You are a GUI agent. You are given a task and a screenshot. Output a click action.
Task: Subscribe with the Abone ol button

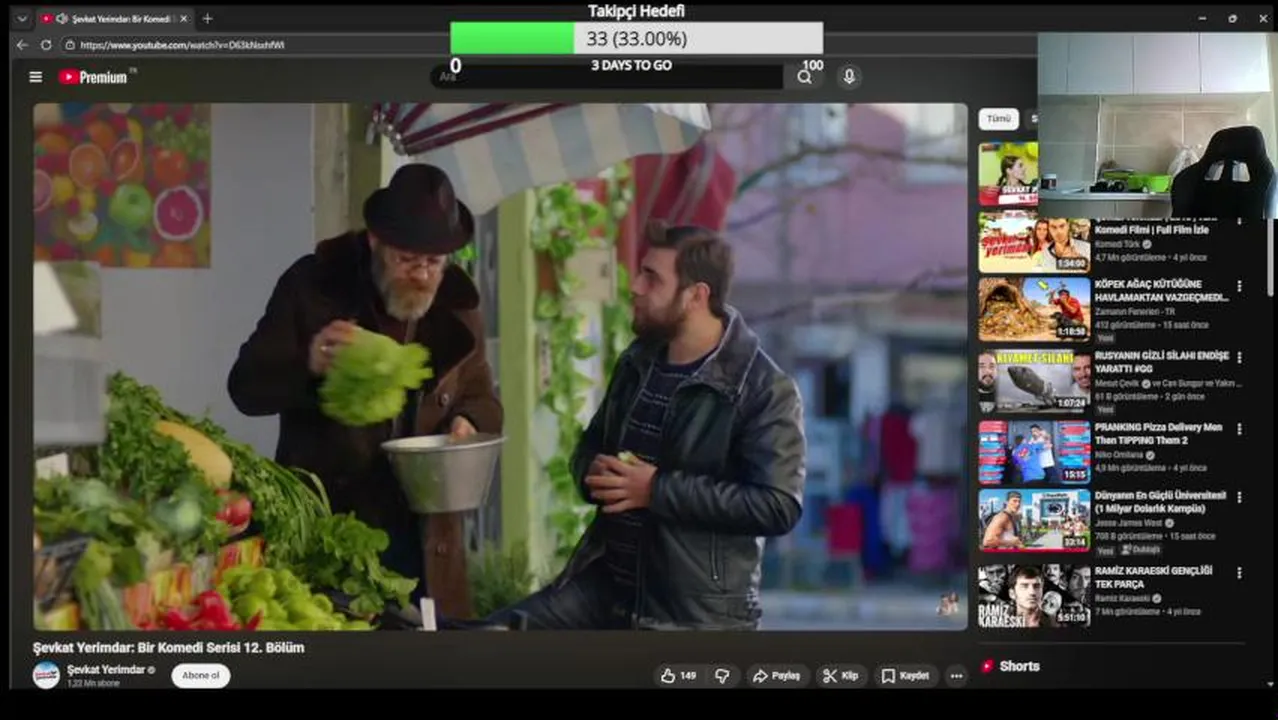[200, 675]
